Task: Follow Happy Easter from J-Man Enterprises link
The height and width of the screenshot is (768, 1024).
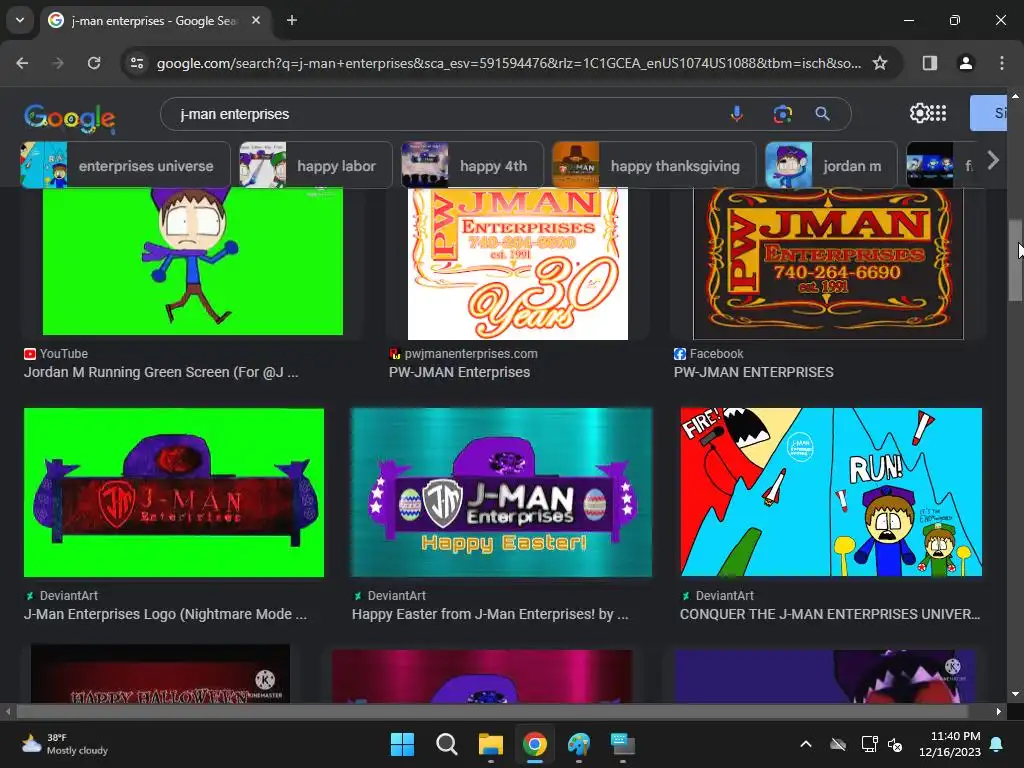Action: (490, 614)
